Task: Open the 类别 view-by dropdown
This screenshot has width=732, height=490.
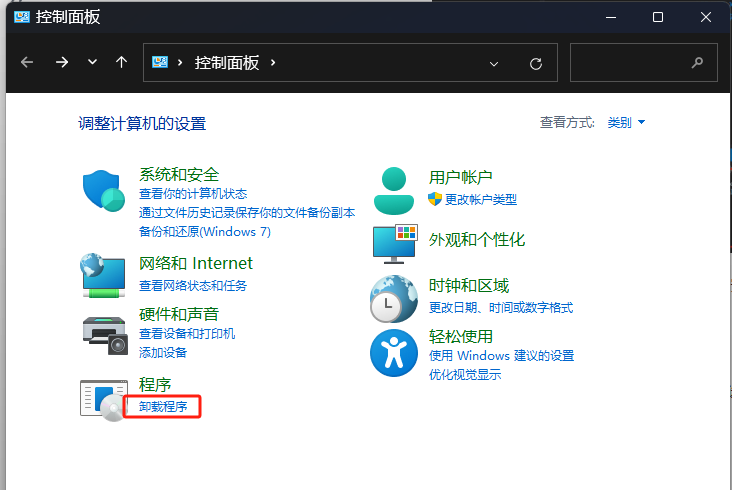Action: (626, 122)
